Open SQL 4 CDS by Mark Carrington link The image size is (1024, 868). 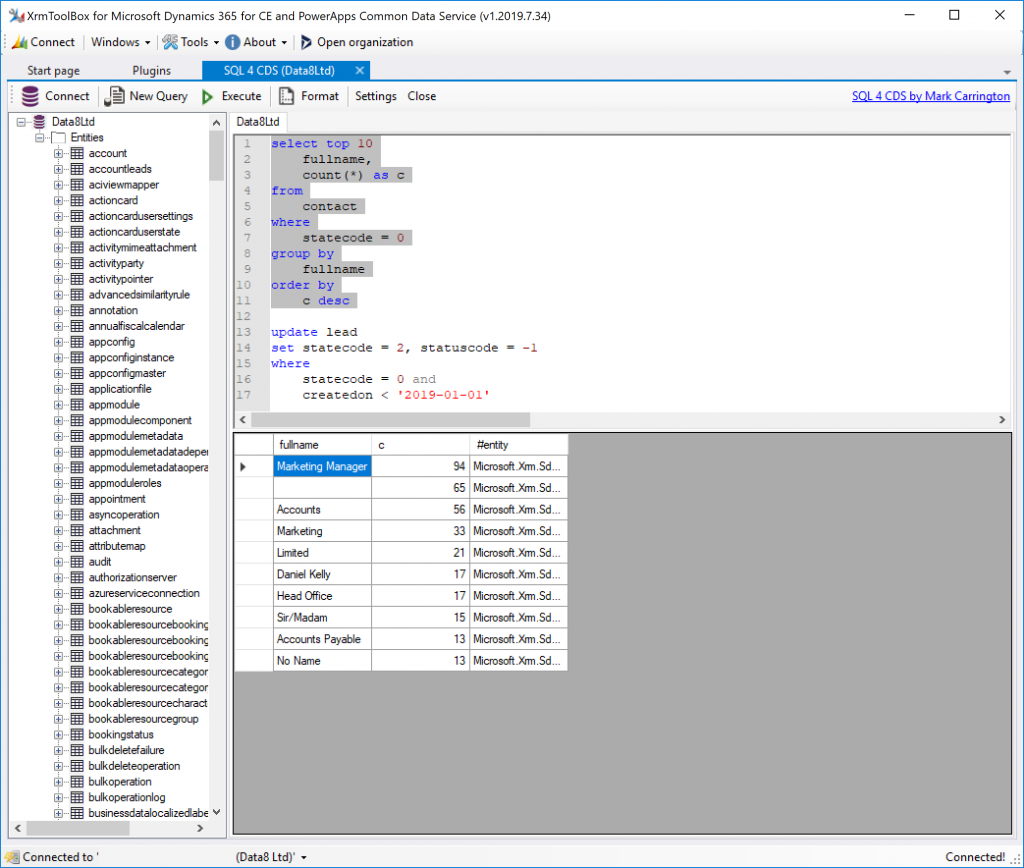930,96
